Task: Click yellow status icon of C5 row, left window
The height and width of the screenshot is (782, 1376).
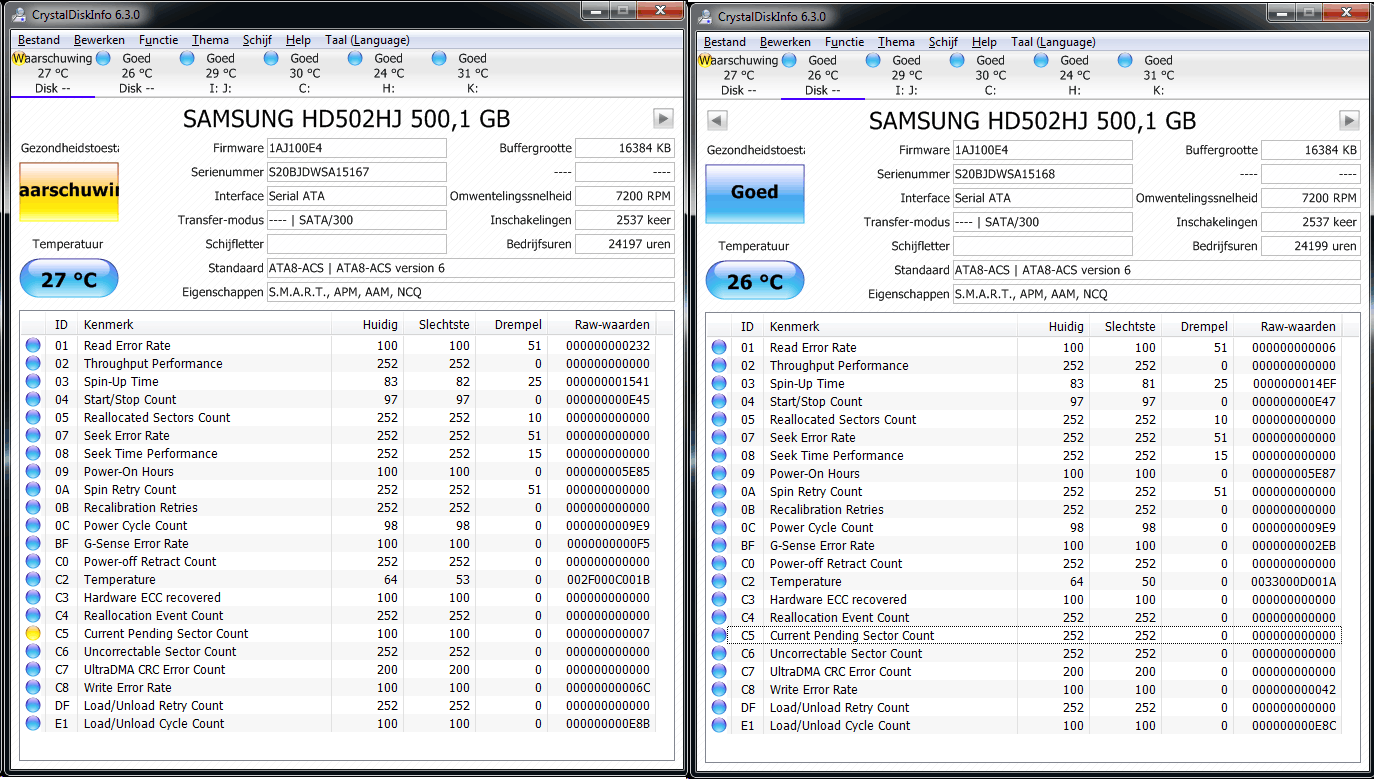Action: 33,634
